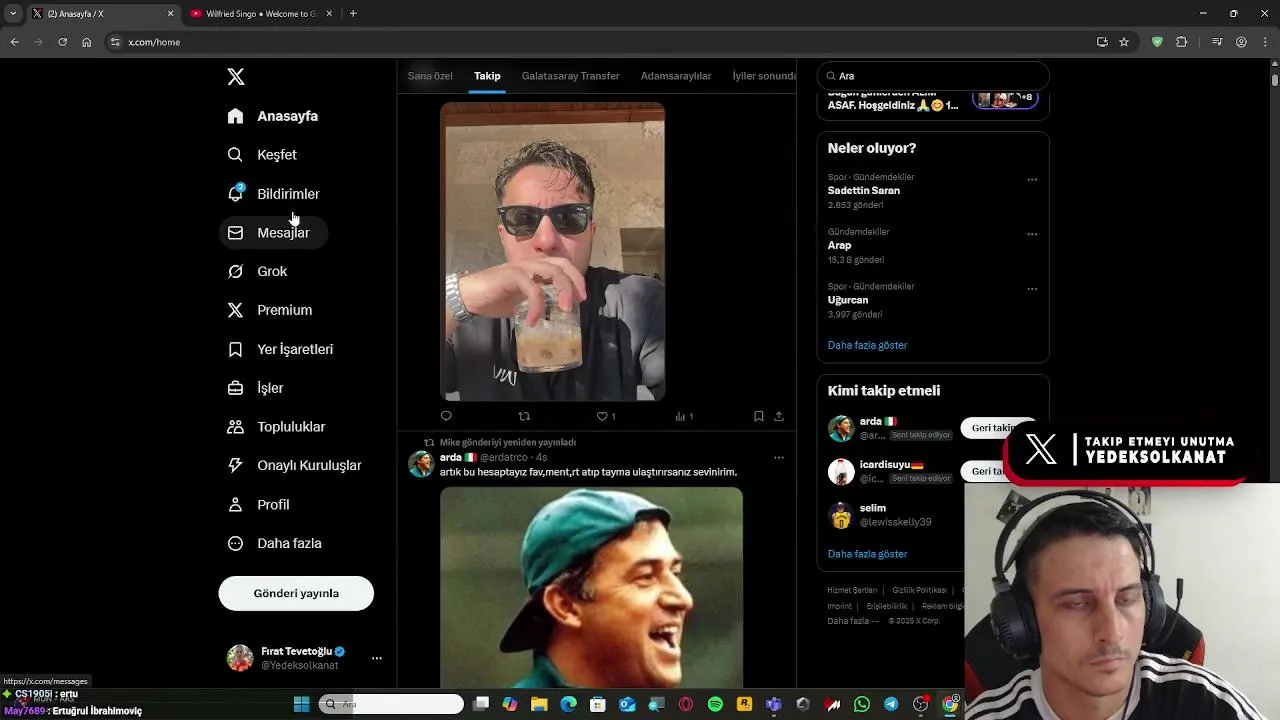The width and height of the screenshot is (1280, 720).
Task: Go to browser home page
Action: coord(86,42)
